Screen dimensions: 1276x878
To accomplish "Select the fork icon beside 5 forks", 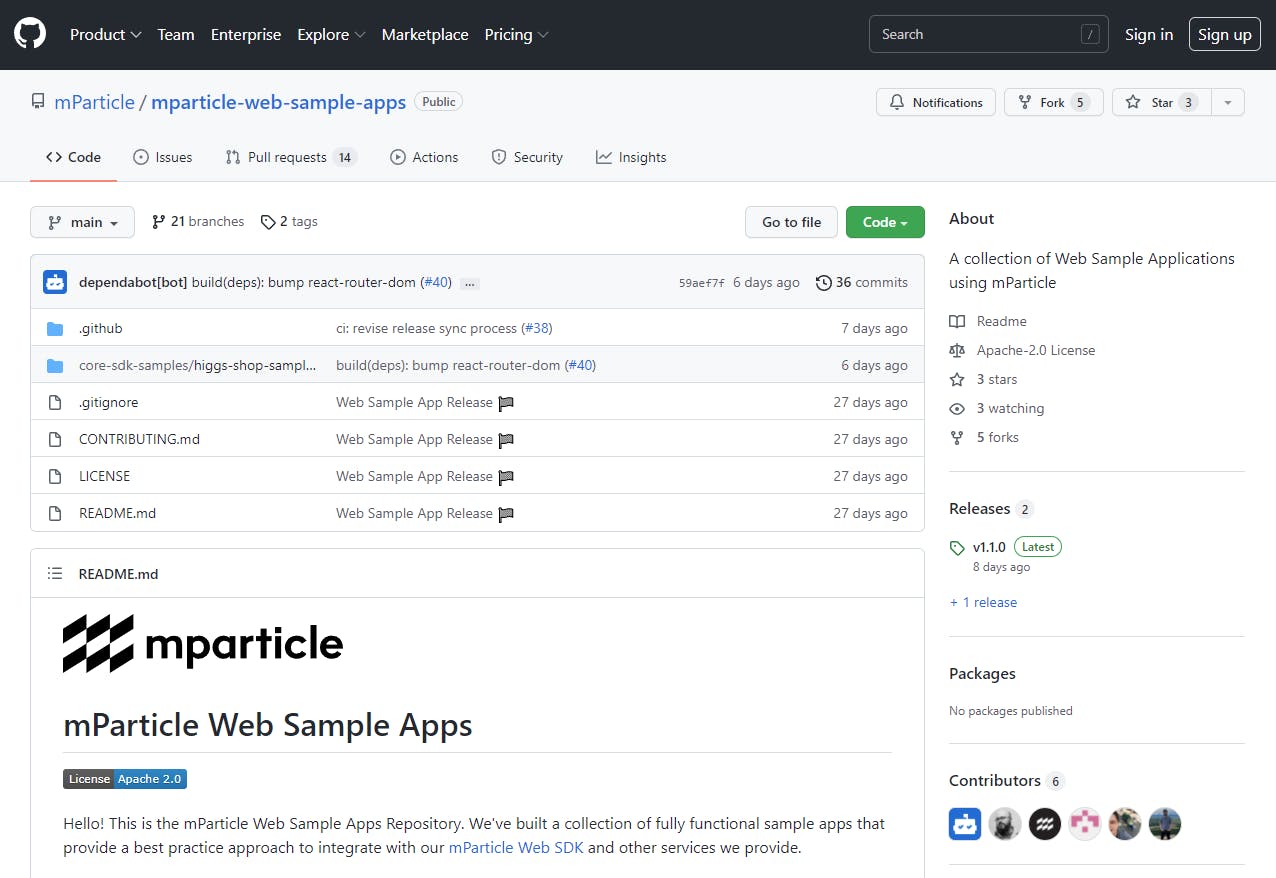I will [957, 437].
